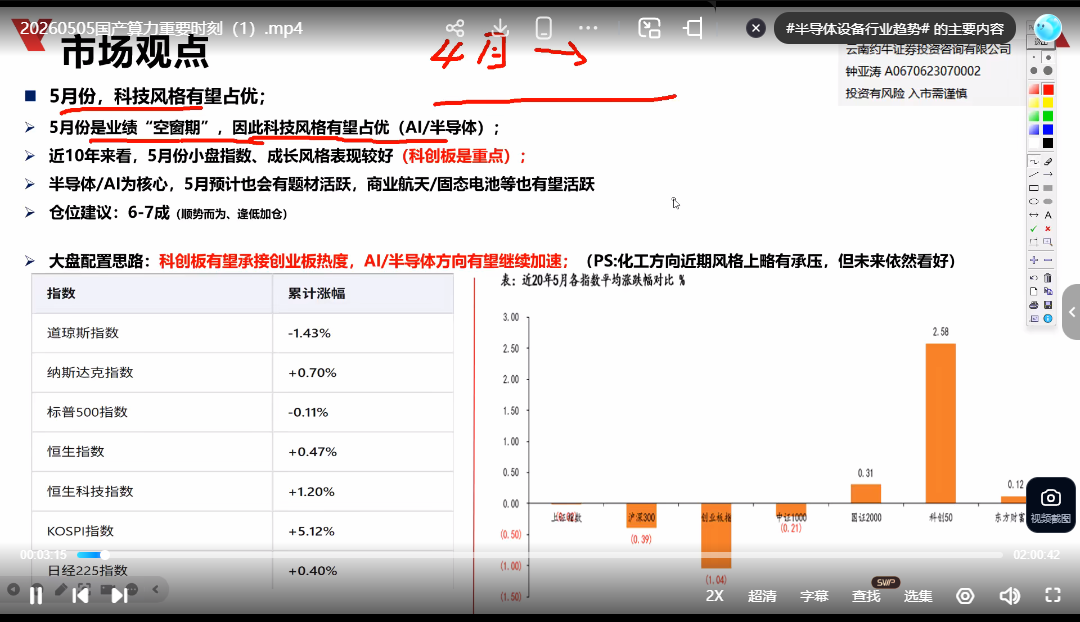Pause the video playback

36,595
